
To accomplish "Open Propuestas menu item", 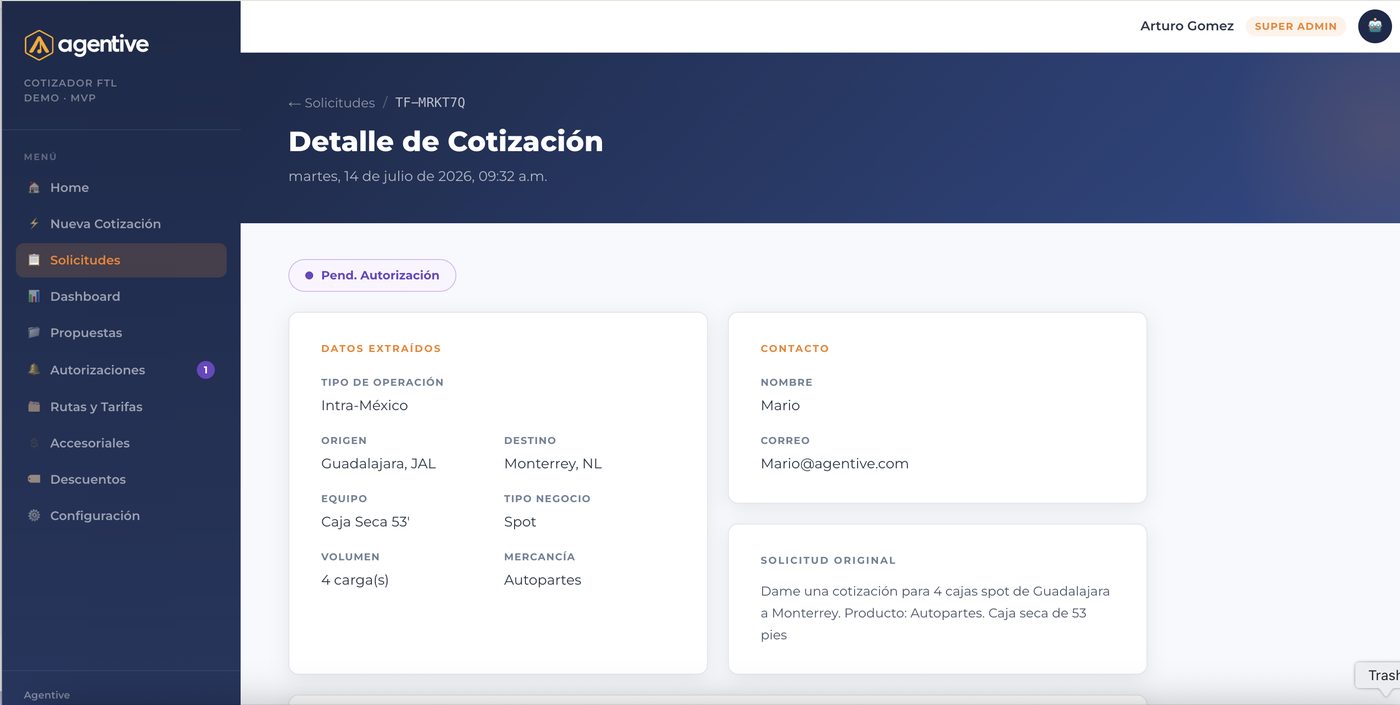I will [121, 333].
